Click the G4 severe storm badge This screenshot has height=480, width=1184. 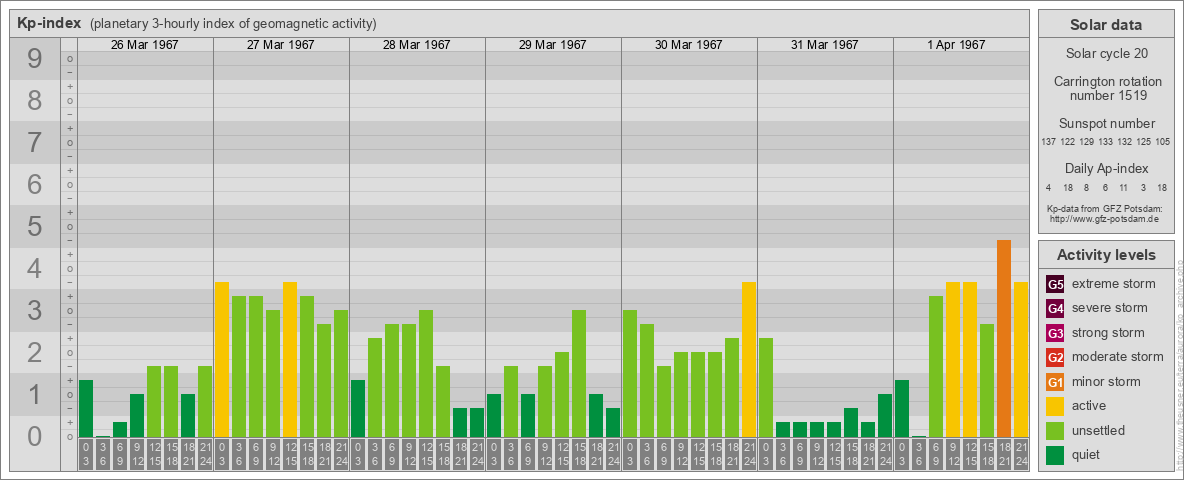pyautogui.click(x=1055, y=308)
